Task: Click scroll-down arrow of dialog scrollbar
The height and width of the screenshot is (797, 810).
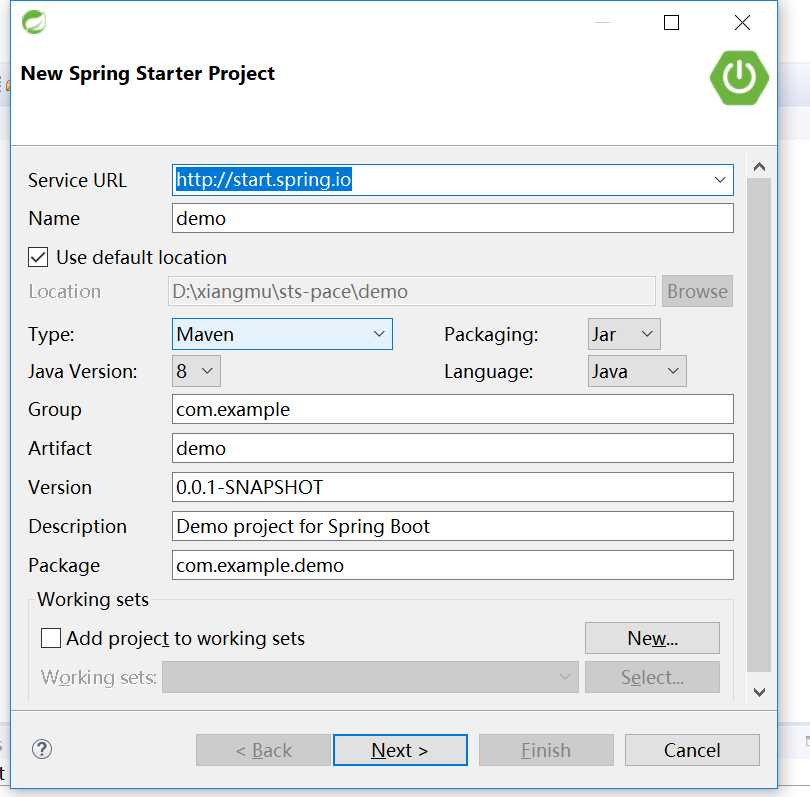Action: (759, 692)
